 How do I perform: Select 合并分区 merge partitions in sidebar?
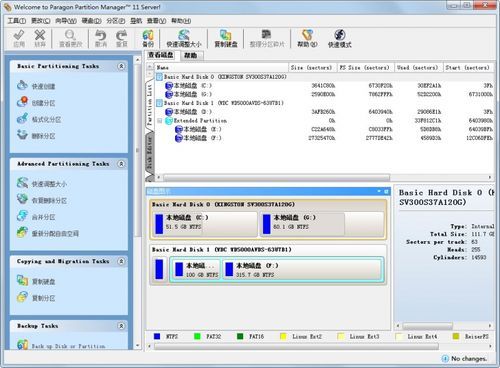click(x=36, y=216)
